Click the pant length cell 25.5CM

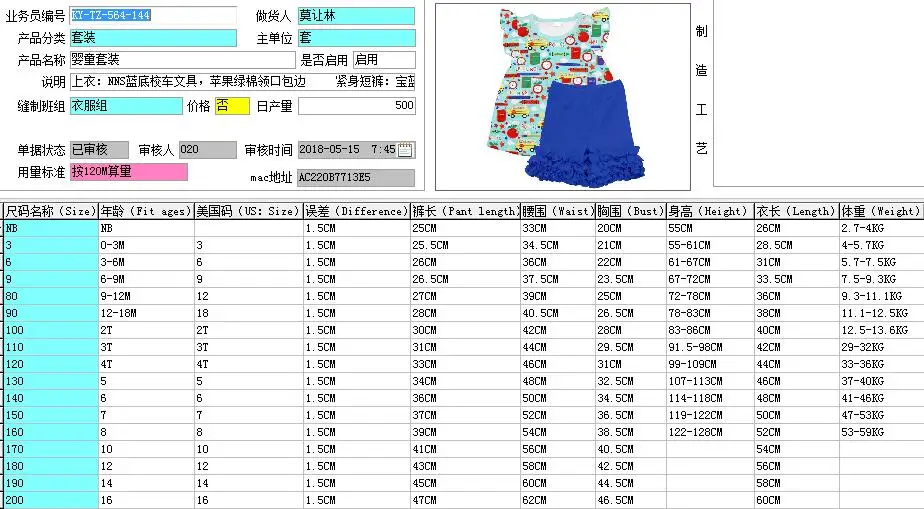pos(465,245)
